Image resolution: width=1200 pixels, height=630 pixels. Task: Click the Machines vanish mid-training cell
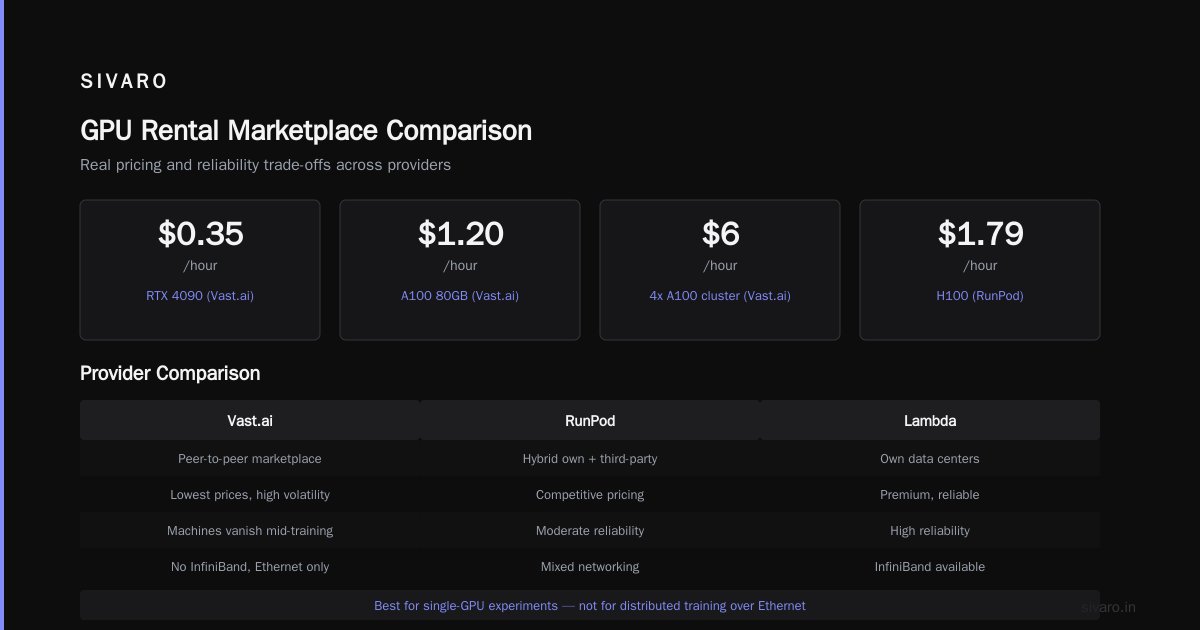pos(250,531)
